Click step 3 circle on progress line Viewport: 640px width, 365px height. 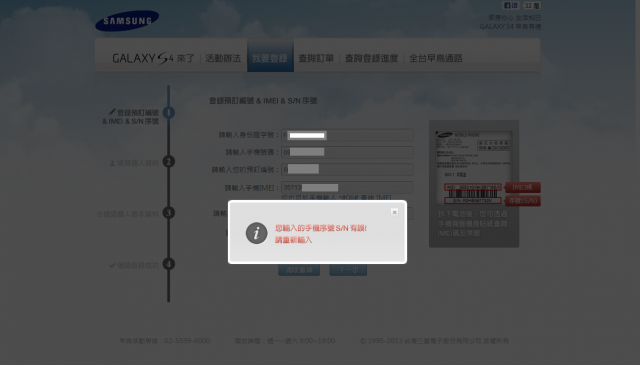(x=169, y=212)
